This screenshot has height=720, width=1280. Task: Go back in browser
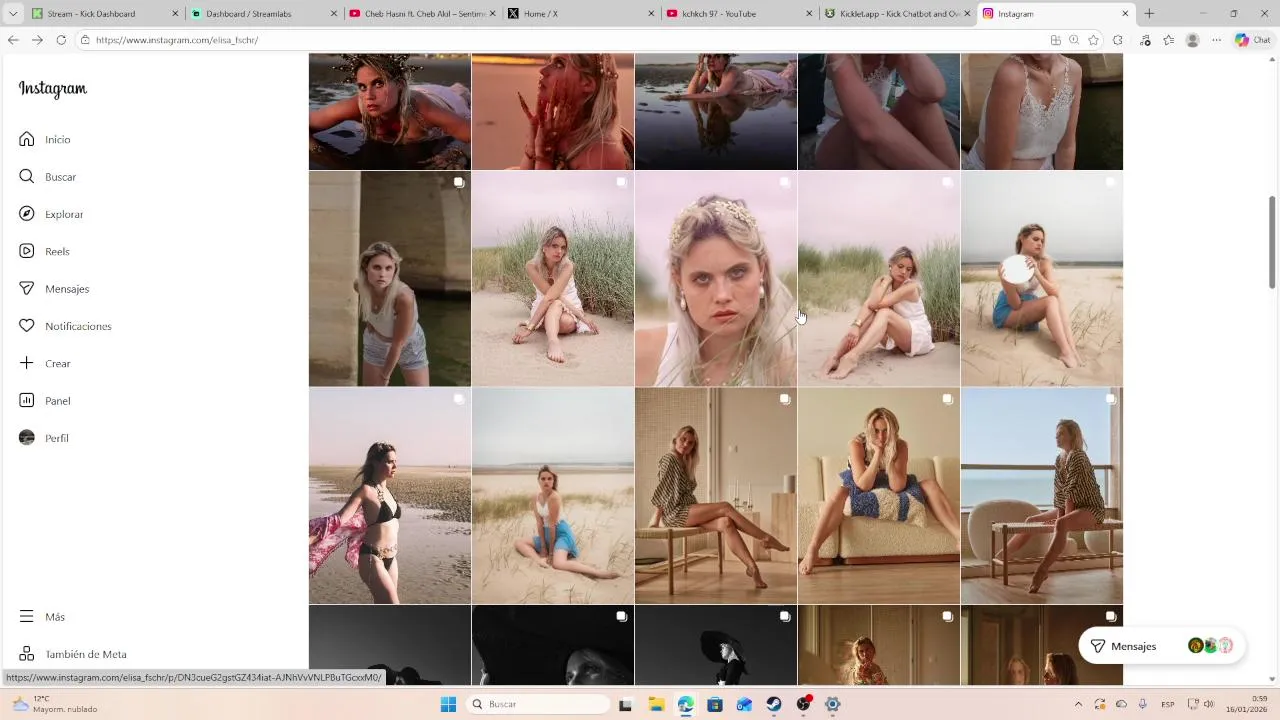pyautogui.click(x=13, y=40)
